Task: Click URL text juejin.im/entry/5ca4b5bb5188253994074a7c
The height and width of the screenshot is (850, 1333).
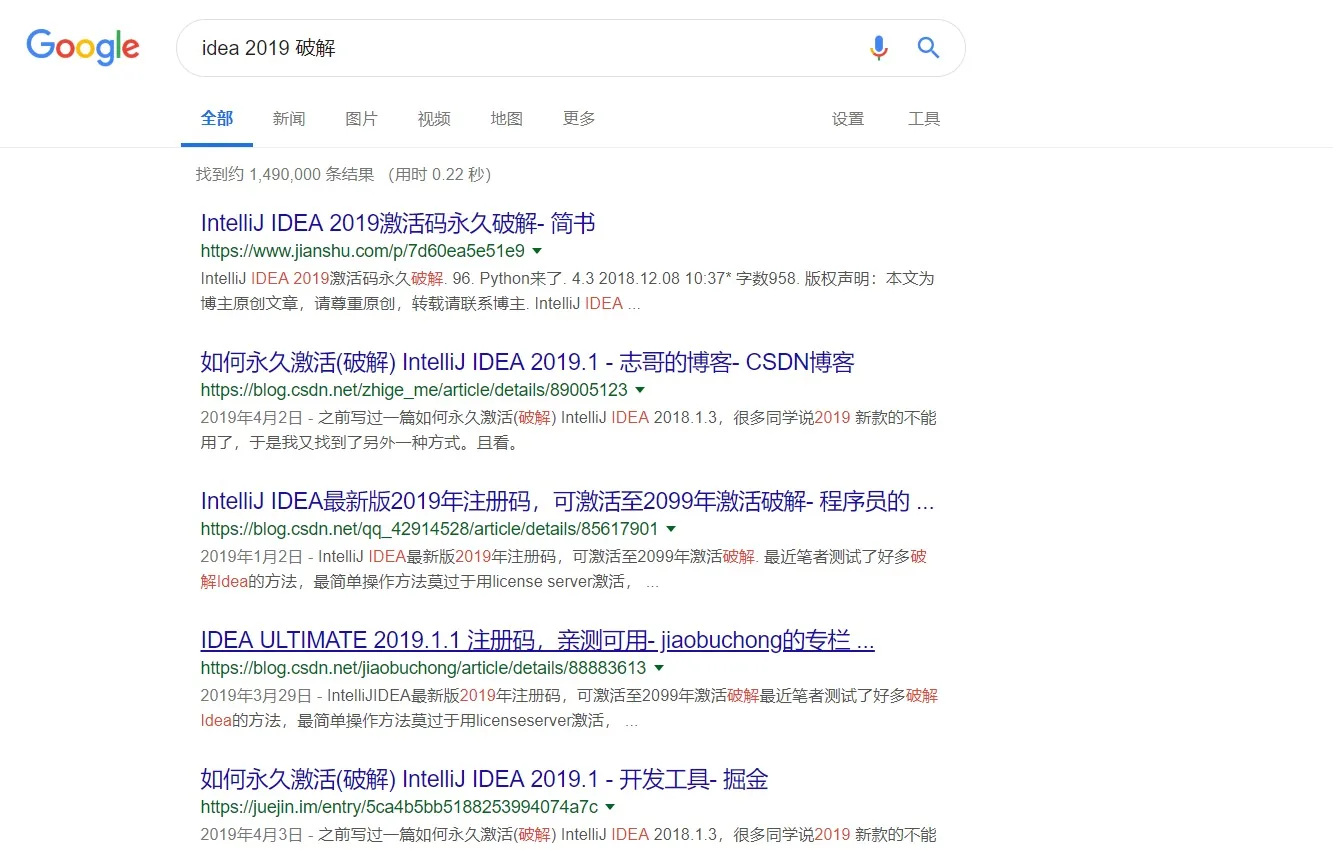Action: [x=400, y=807]
